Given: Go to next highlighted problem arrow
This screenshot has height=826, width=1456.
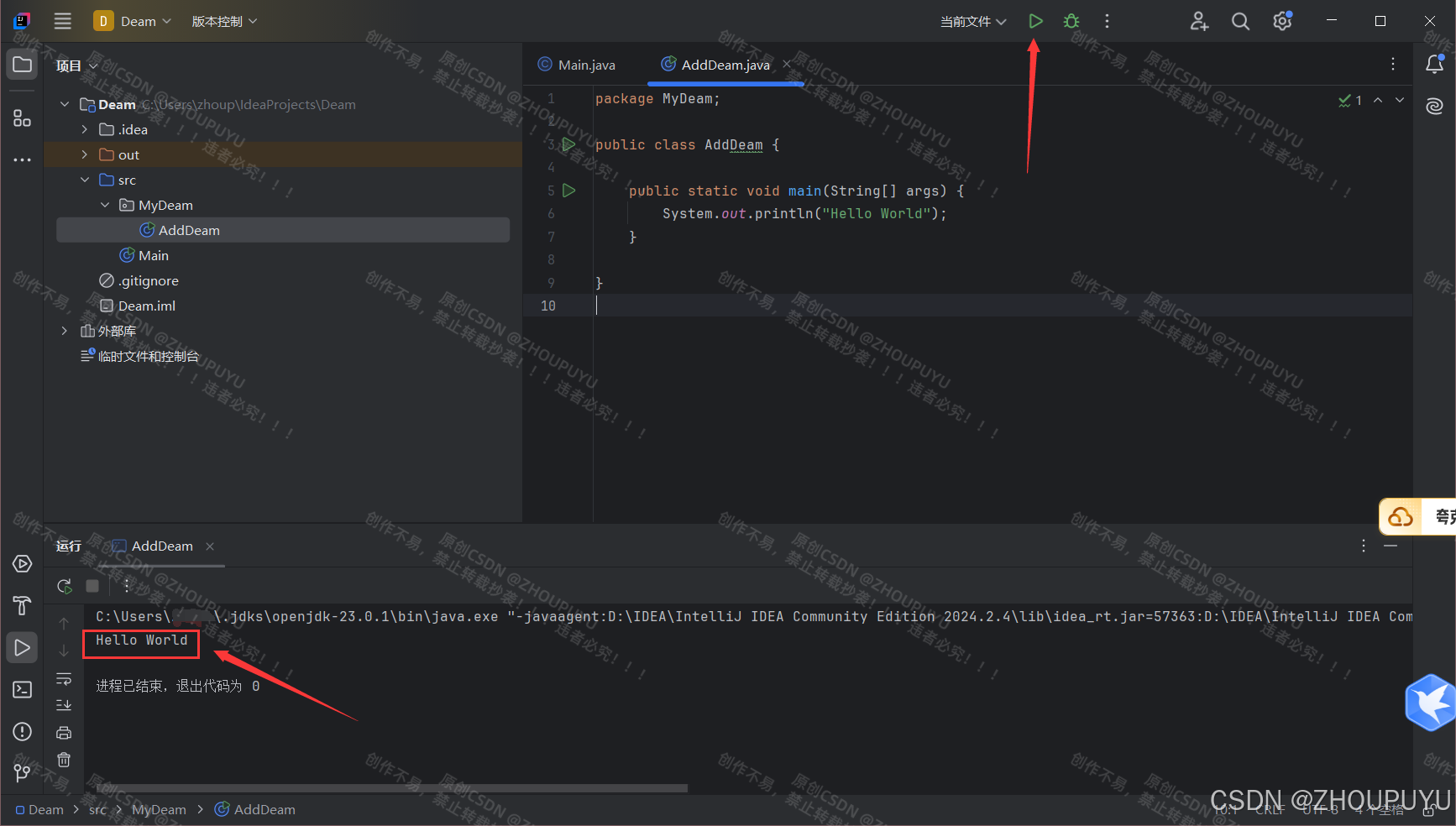Looking at the screenshot, I should pos(1400,100).
